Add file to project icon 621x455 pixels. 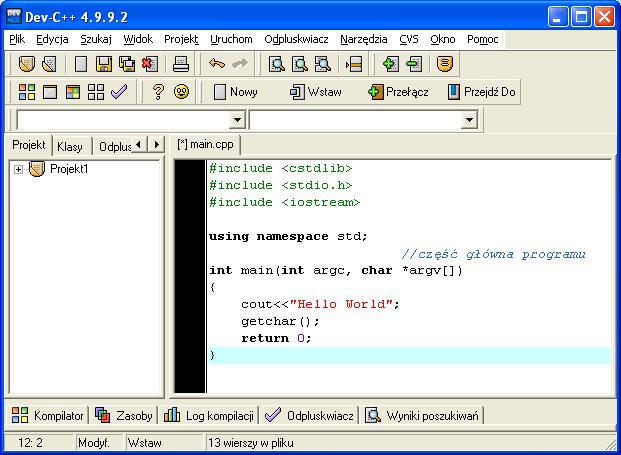[x=391, y=64]
